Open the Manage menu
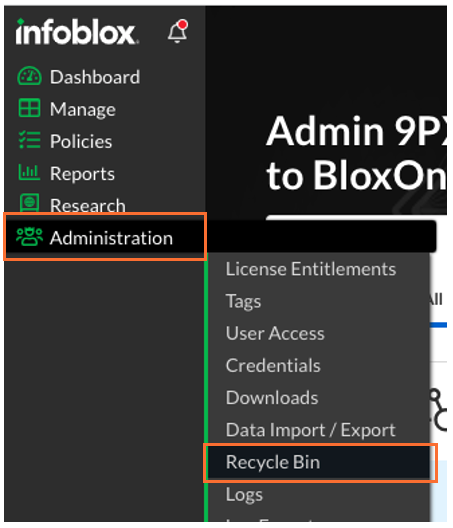The height and width of the screenshot is (528, 453). point(83,109)
